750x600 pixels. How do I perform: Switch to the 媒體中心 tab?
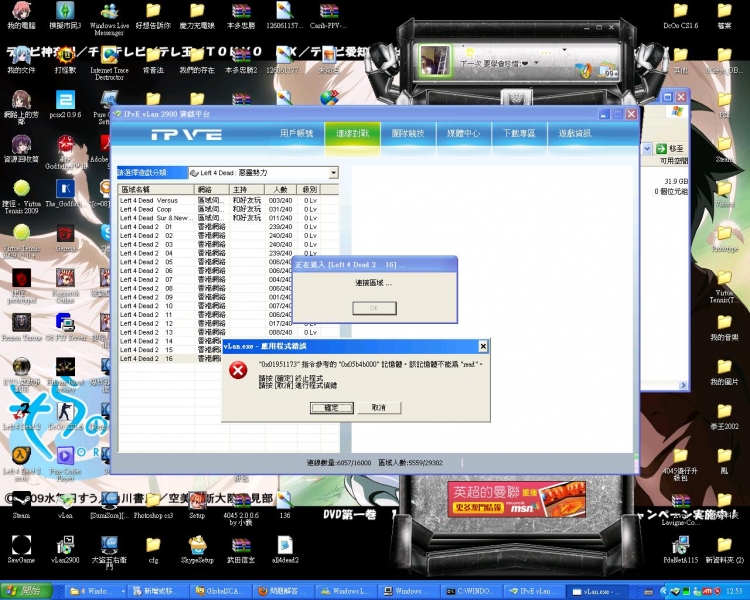click(x=463, y=133)
